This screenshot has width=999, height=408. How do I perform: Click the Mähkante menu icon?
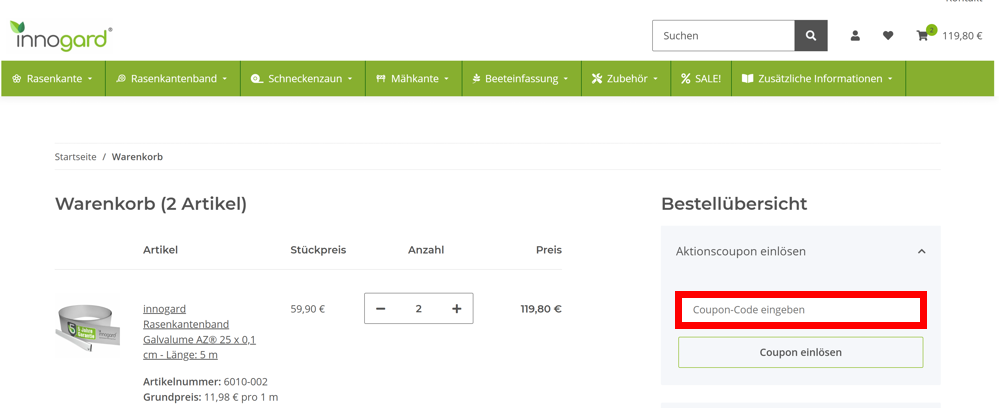pyautogui.click(x=381, y=79)
